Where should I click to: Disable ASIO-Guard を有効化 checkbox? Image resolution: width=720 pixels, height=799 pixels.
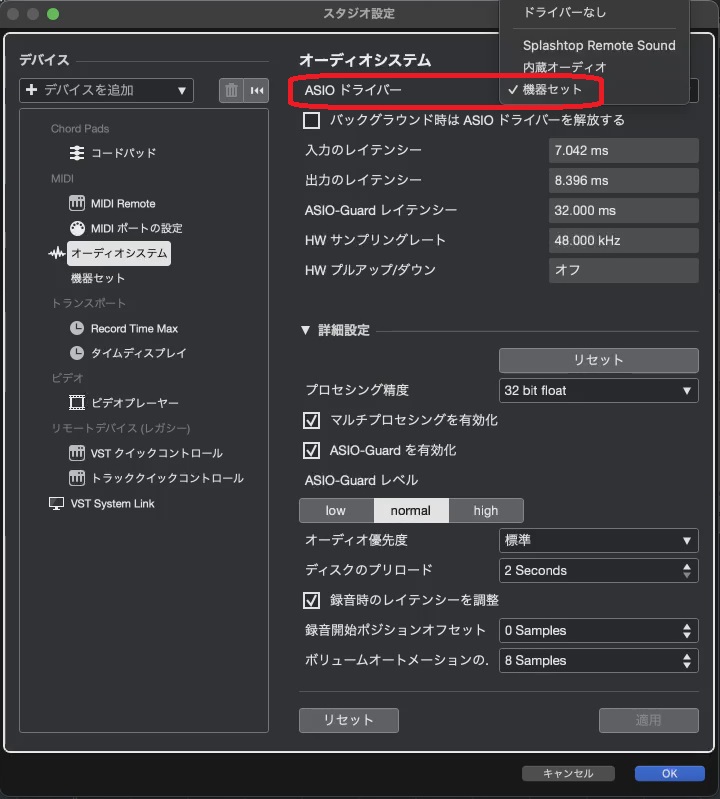(x=312, y=450)
